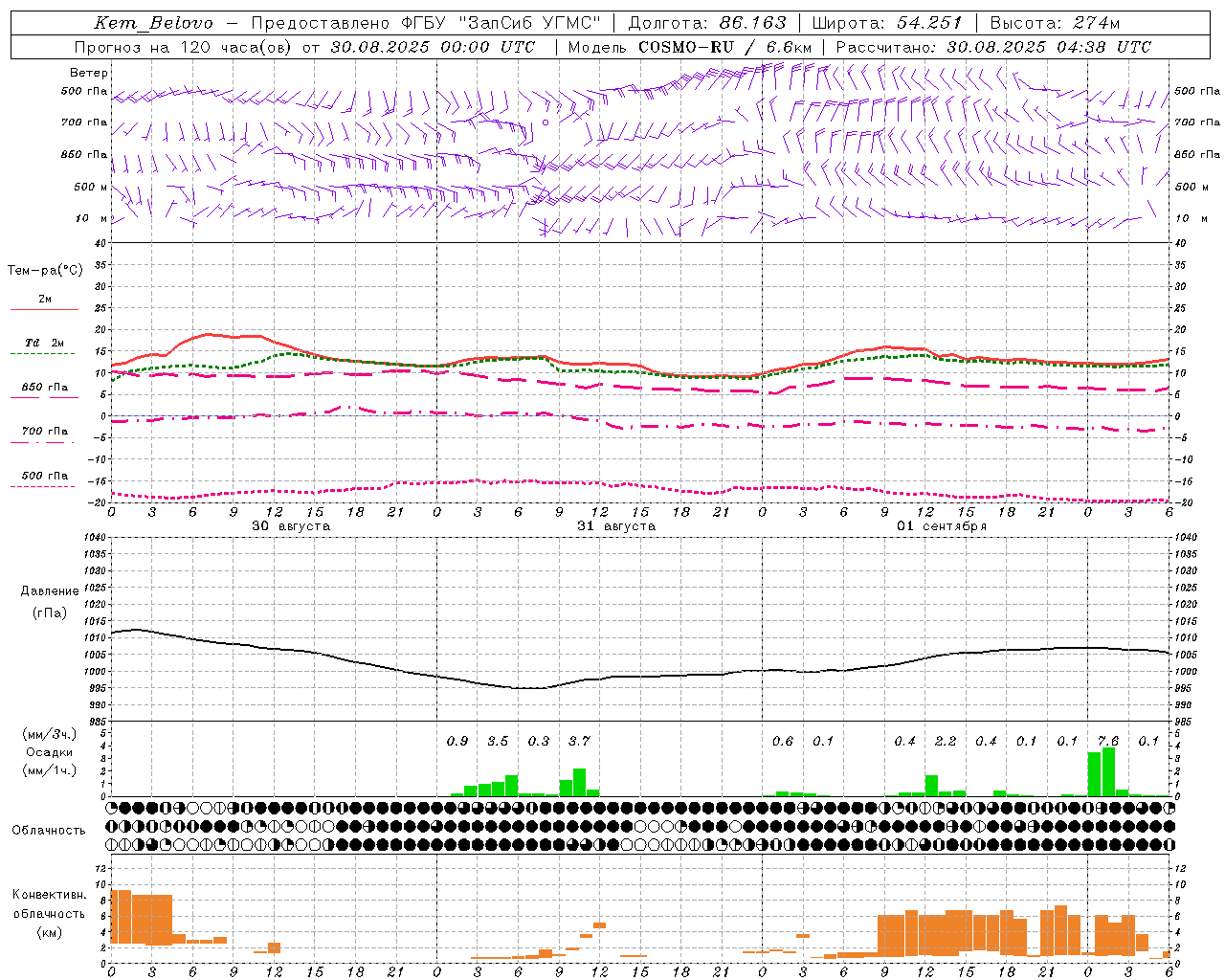This screenshot has height=980, width=1225.
Task: Click the "Тем-ра(°C)" temperature panel label
Action: (45, 271)
